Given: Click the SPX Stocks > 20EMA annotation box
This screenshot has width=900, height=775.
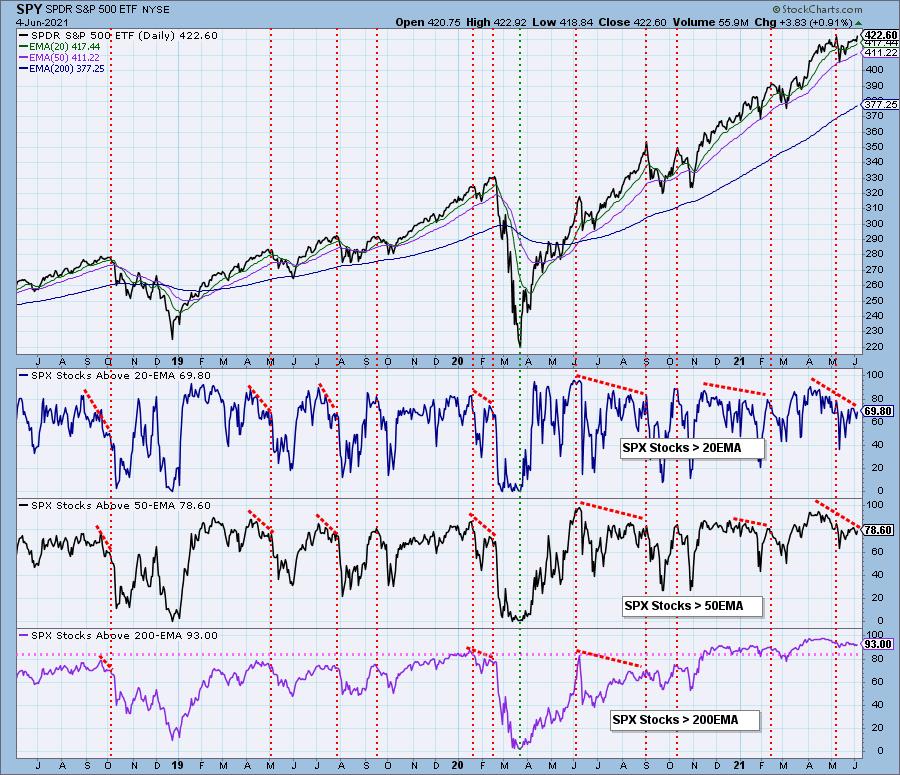Looking at the screenshot, I should coord(693,448).
